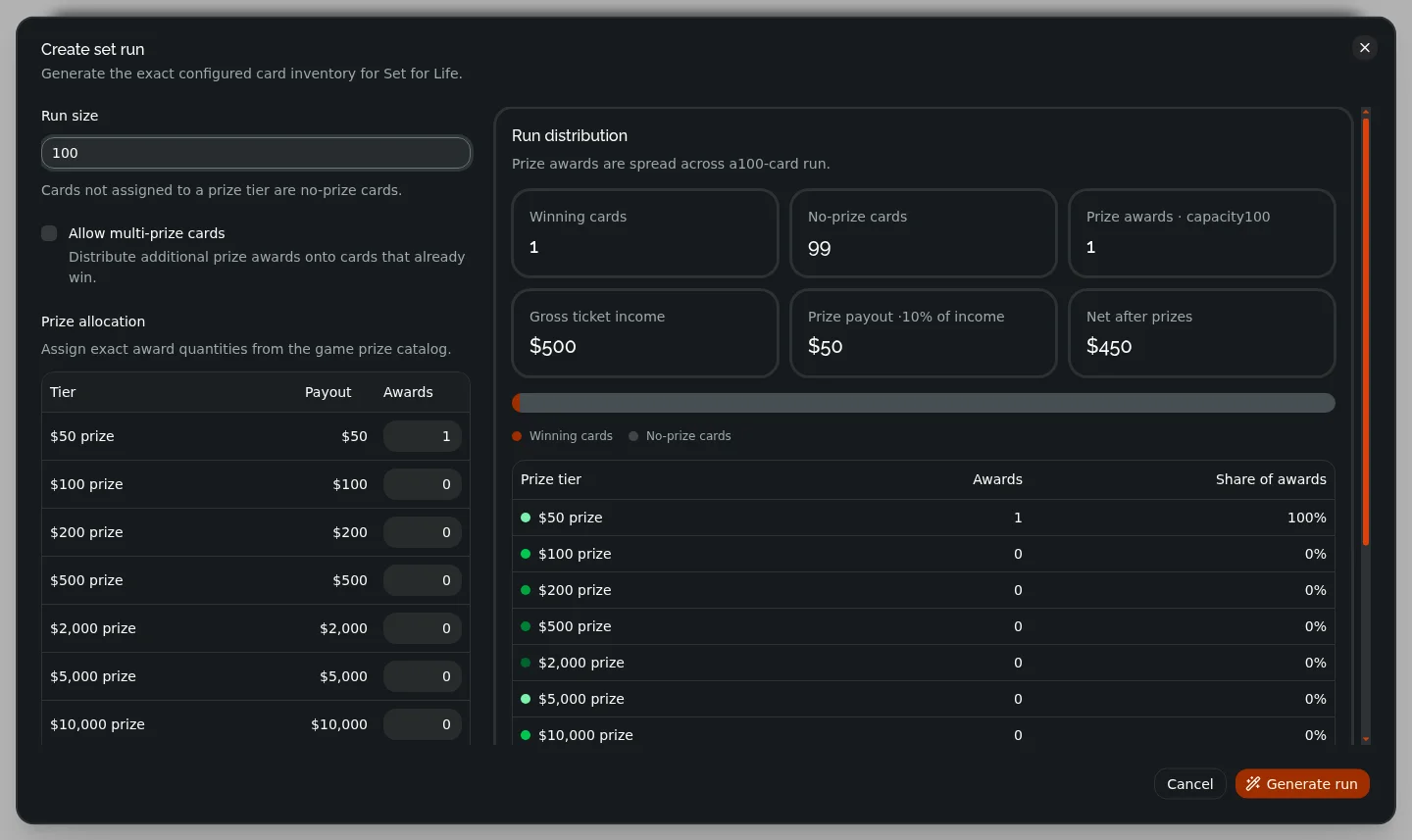Image resolution: width=1412 pixels, height=840 pixels.
Task: Click the Run distribution heading
Action: click(570, 135)
